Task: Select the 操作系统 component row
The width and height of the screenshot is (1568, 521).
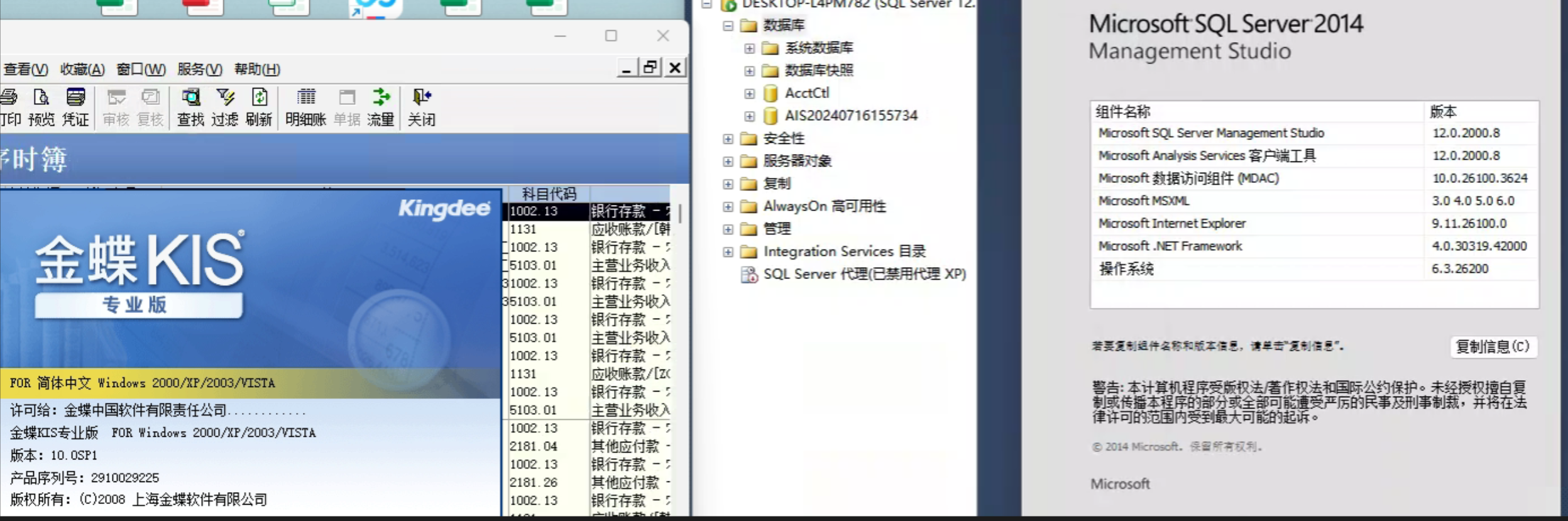Action: [x=1315, y=269]
